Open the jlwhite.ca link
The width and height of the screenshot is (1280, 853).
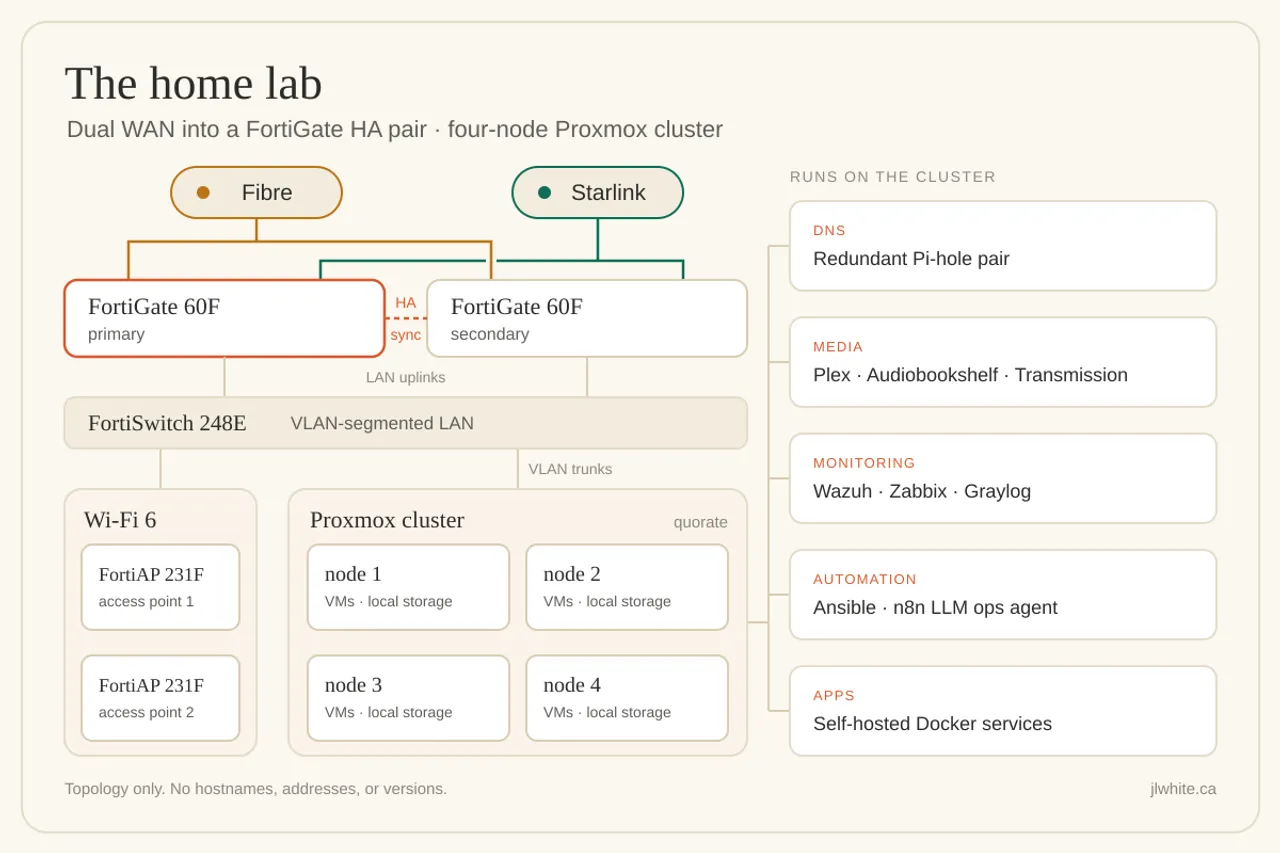(1183, 789)
